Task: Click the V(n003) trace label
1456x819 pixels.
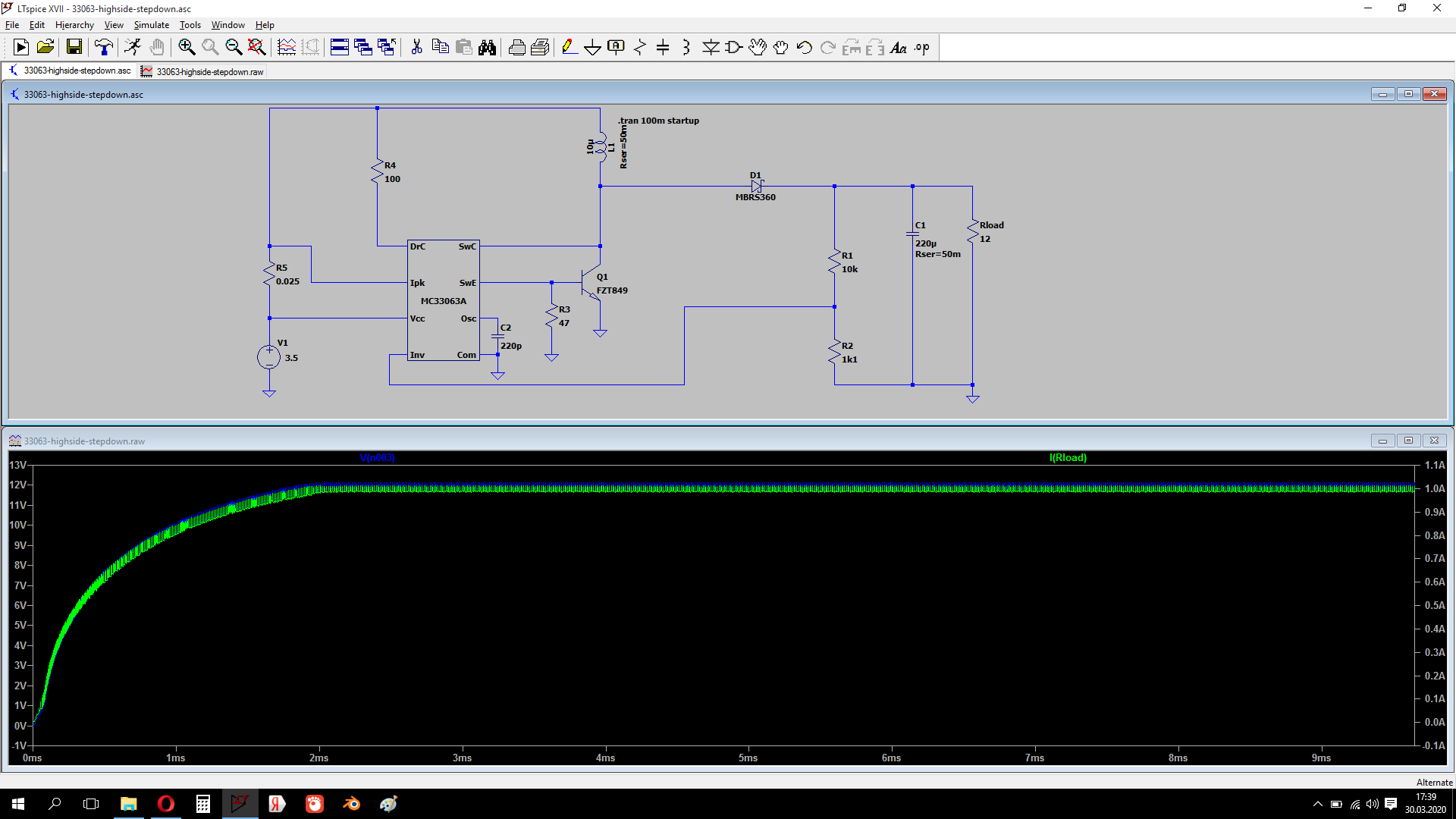Action: [x=378, y=457]
